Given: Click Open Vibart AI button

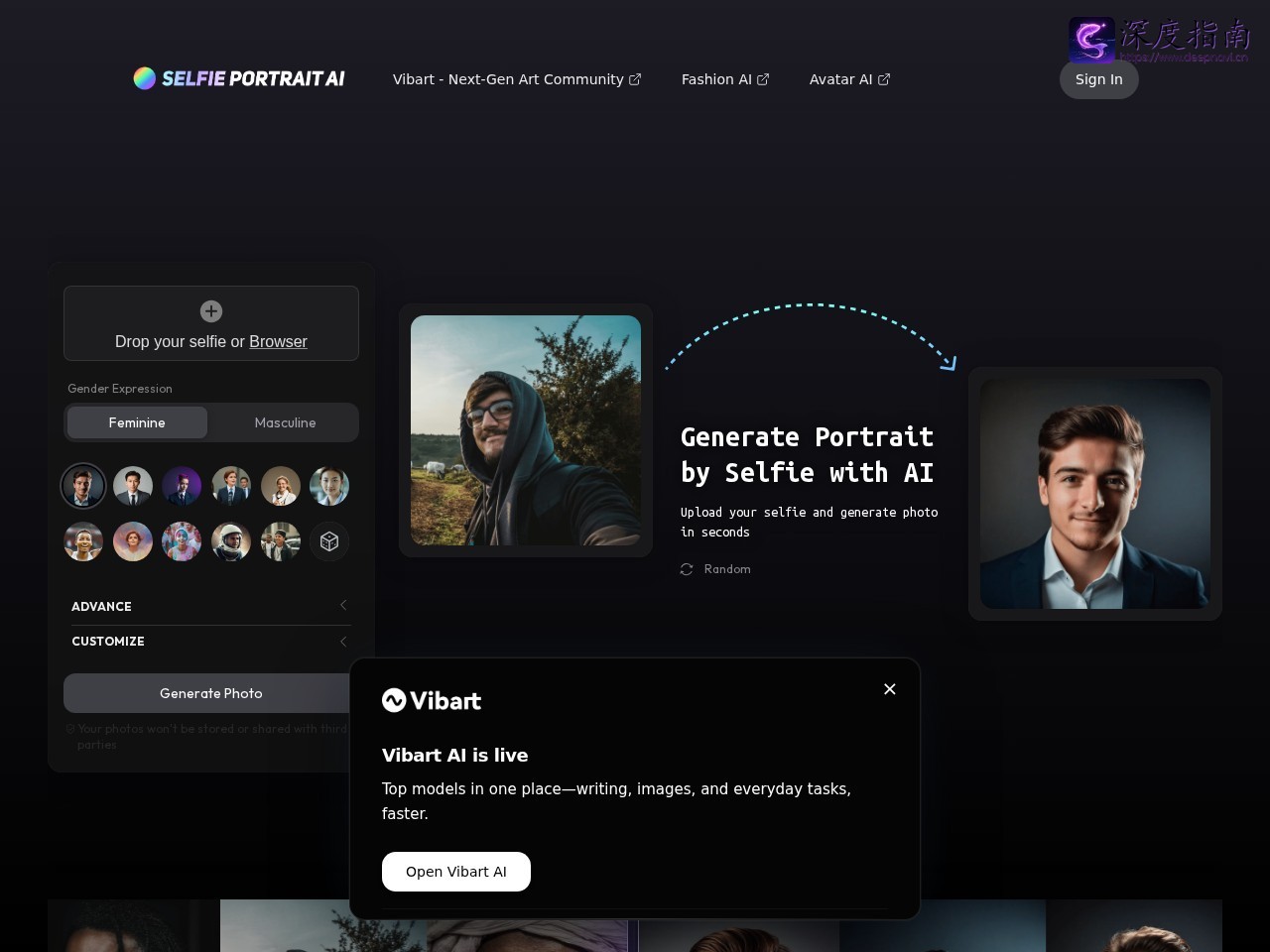Looking at the screenshot, I should [456, 872].
